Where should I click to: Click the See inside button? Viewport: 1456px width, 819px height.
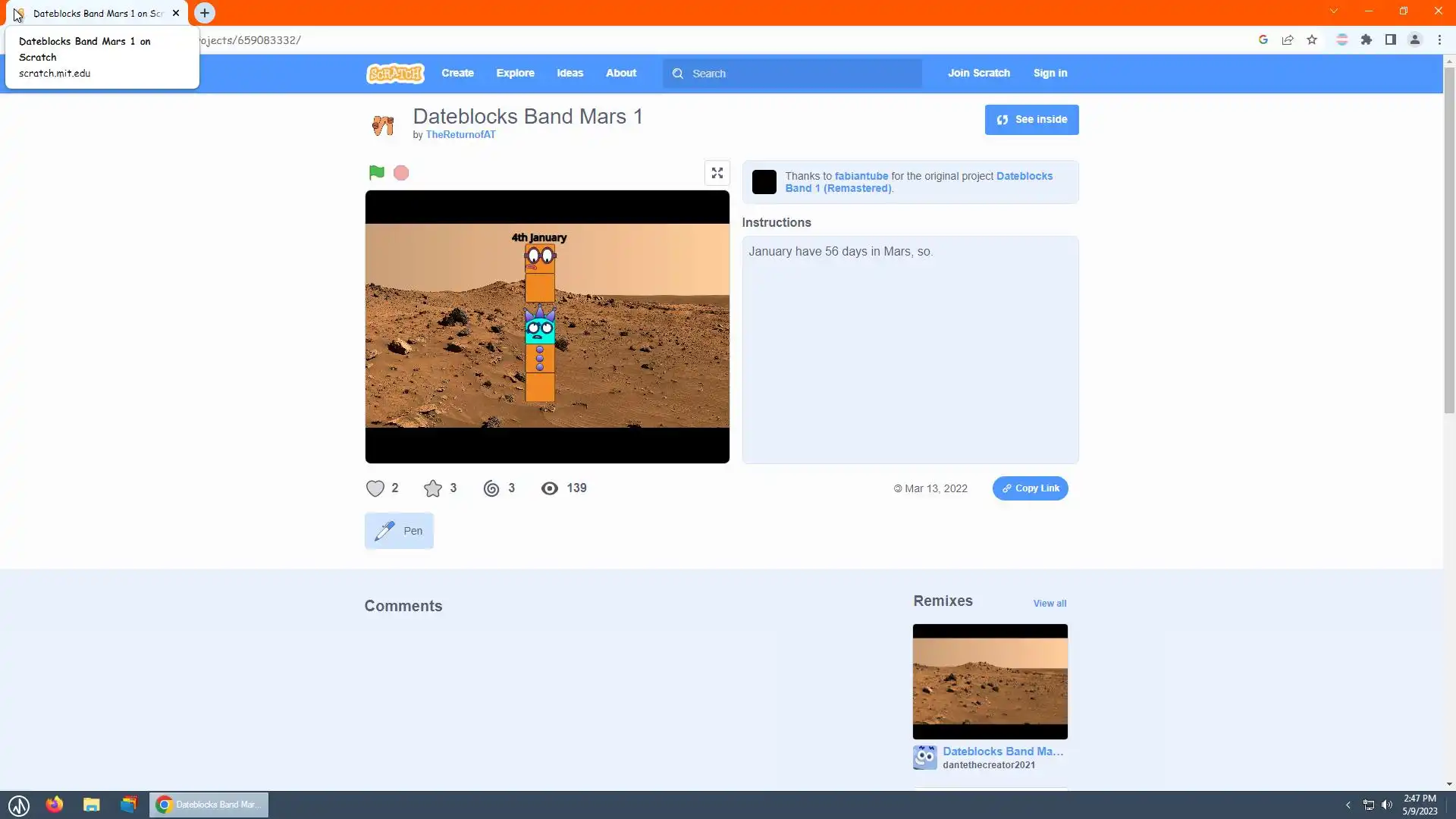tap(1031, 120)
